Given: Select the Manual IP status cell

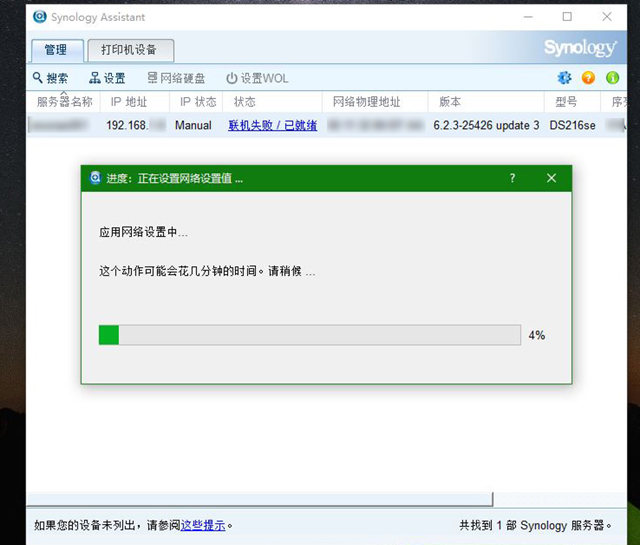Looking at the screenshot, I should (193, 125).
